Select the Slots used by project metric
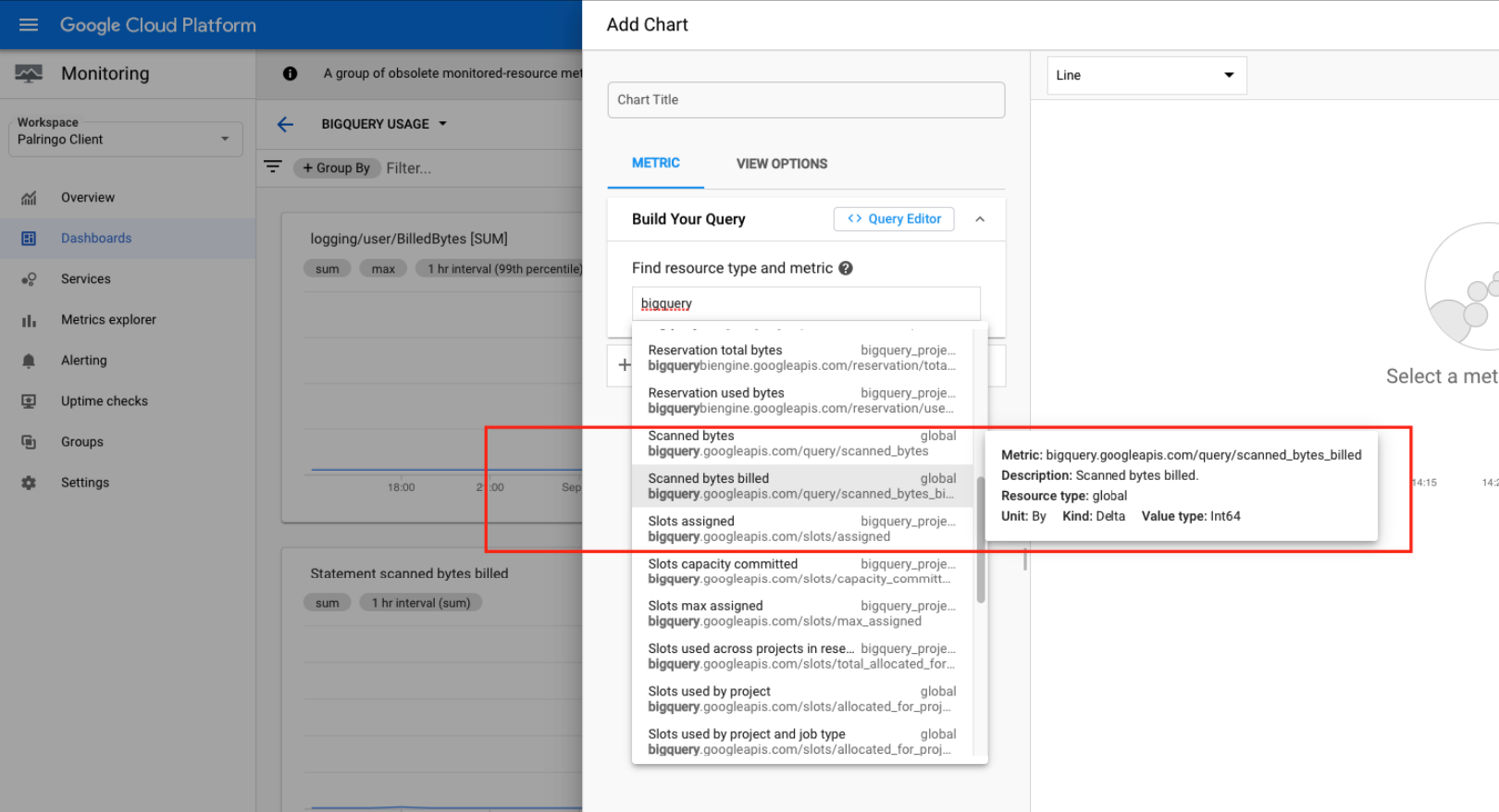Viewport: 1499px width, 812px height. point(802,698)
